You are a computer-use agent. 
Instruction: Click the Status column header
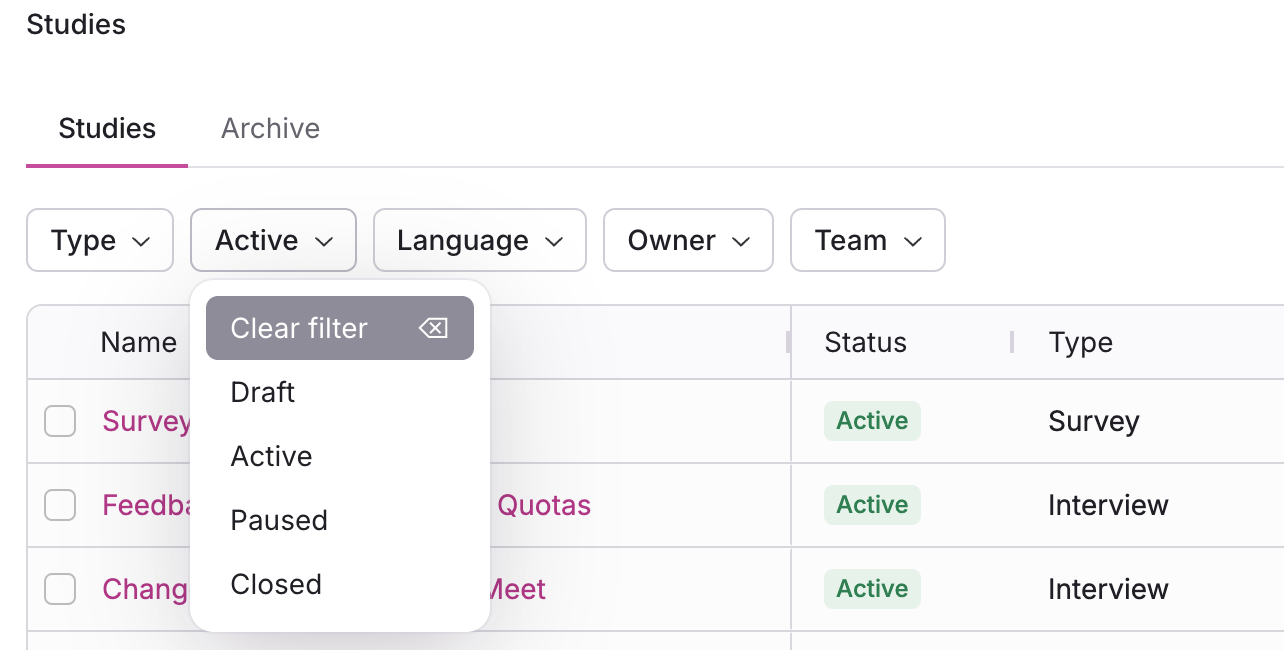point(865,342)
